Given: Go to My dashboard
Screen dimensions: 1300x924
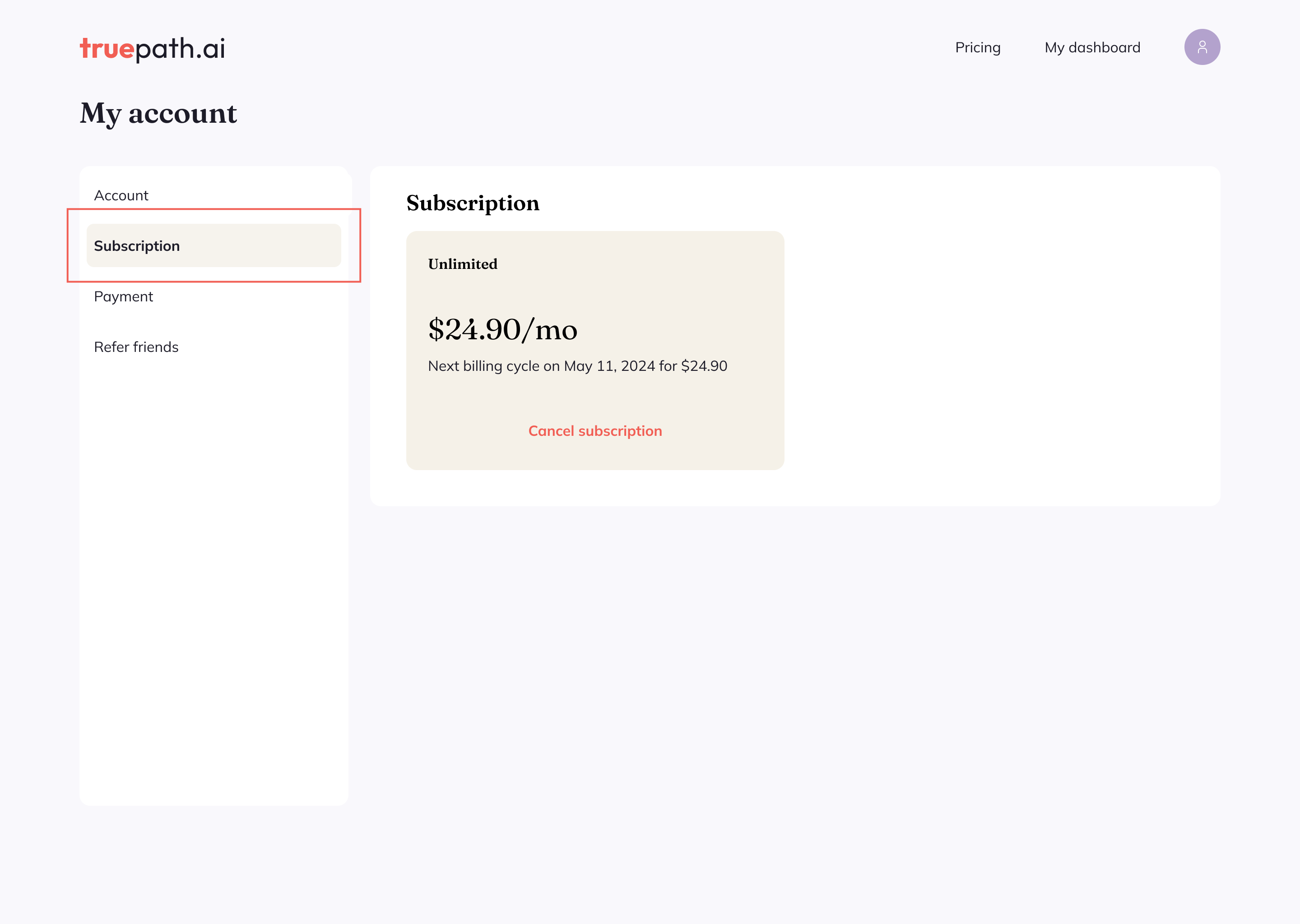Looking at the screenshot, I should pyautogui.click(x=1092, y=48).
